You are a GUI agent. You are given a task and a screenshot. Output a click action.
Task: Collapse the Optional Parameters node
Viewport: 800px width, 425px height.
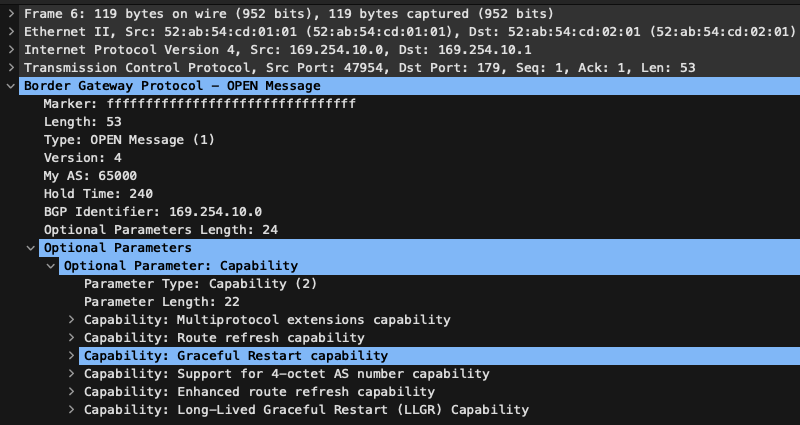tap(31, 247)
